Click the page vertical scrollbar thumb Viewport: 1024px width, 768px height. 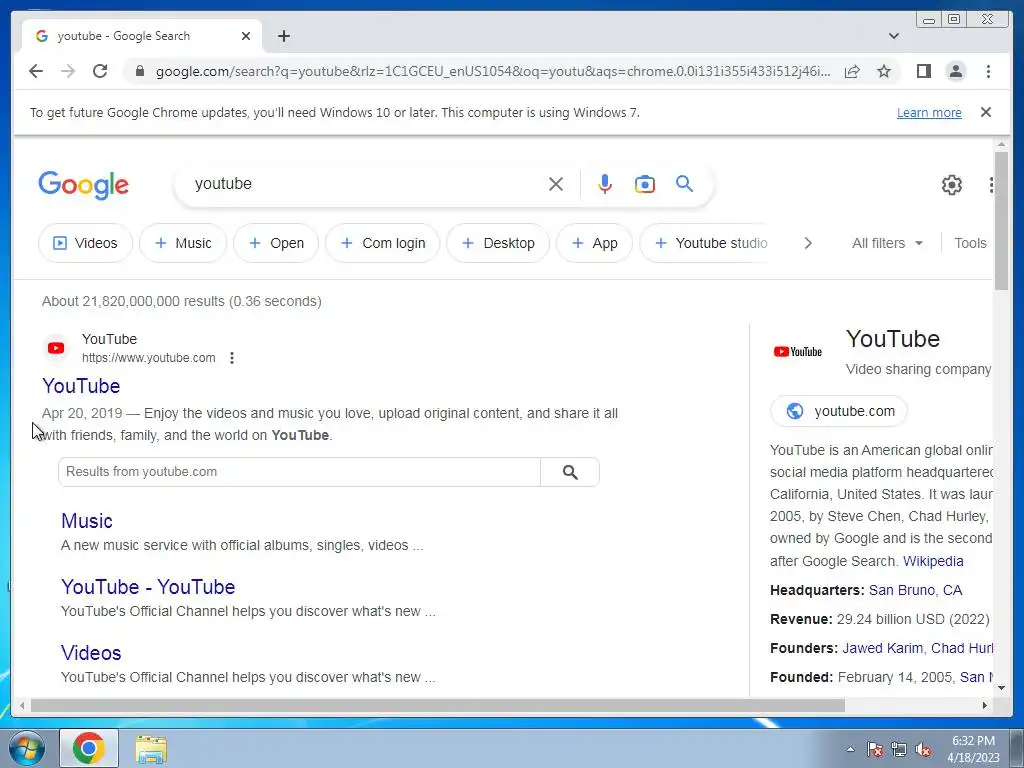coord(1001,221)
